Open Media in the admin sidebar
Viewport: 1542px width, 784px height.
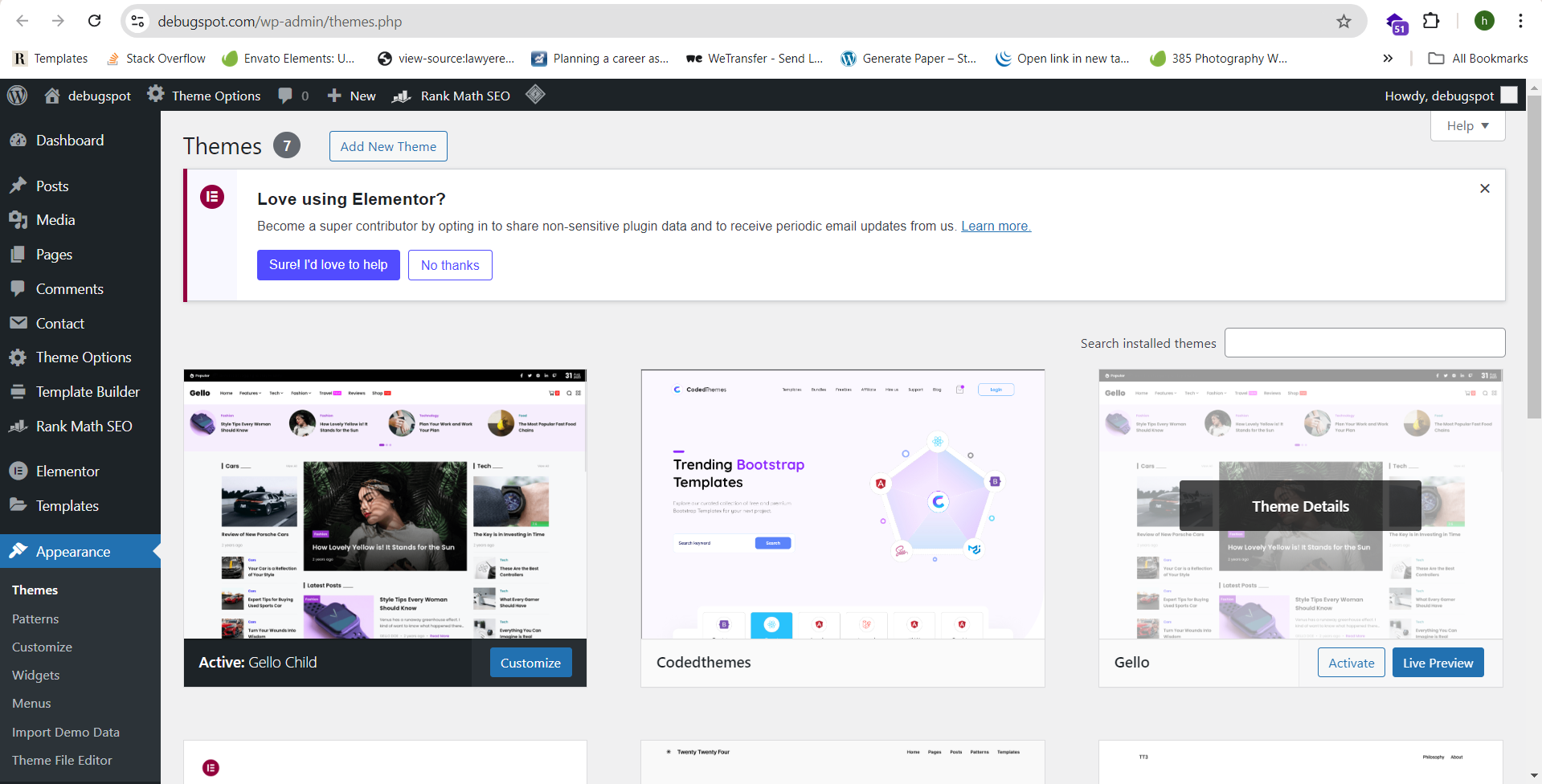[55, 220]
